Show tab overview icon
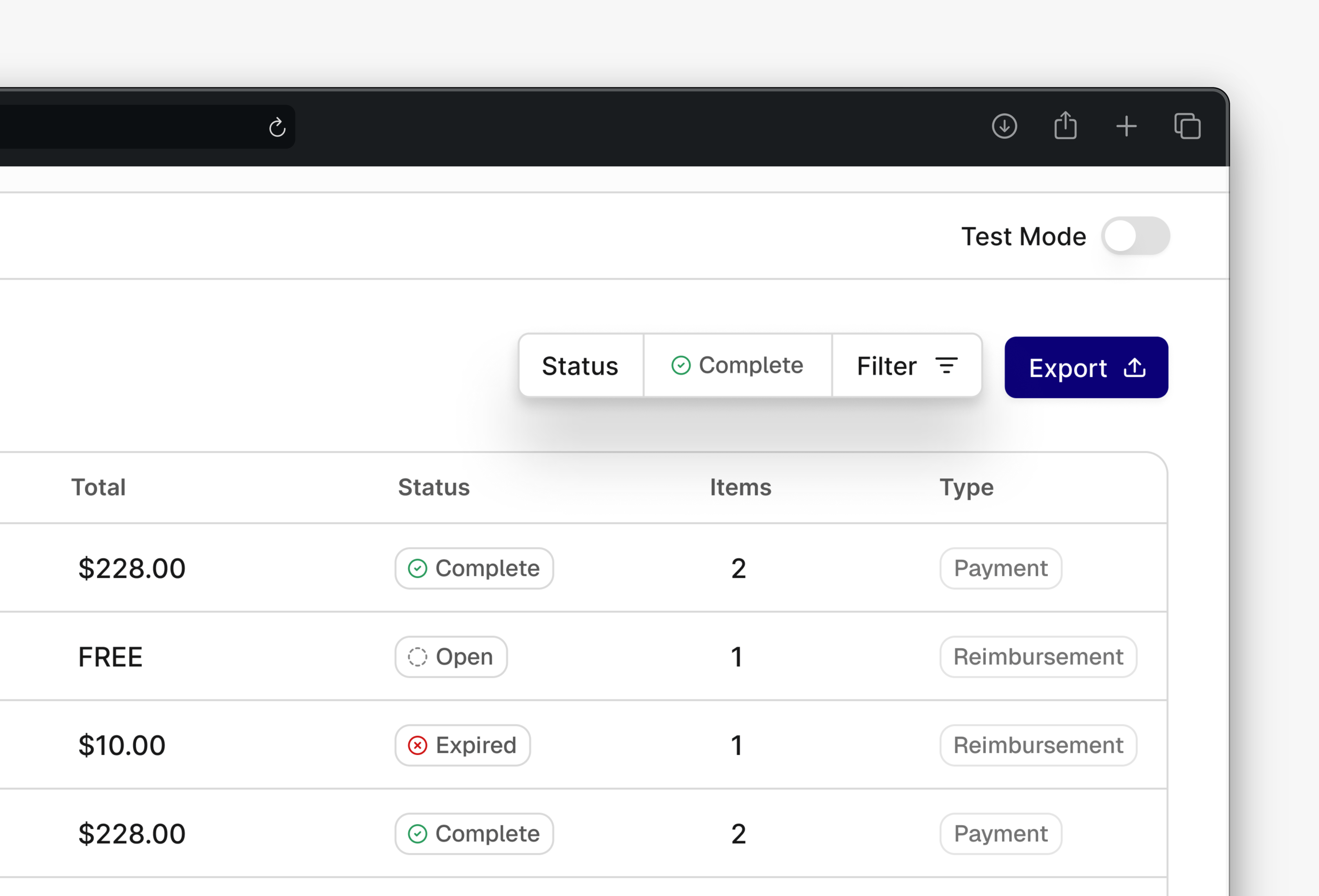 [1187, 126]
